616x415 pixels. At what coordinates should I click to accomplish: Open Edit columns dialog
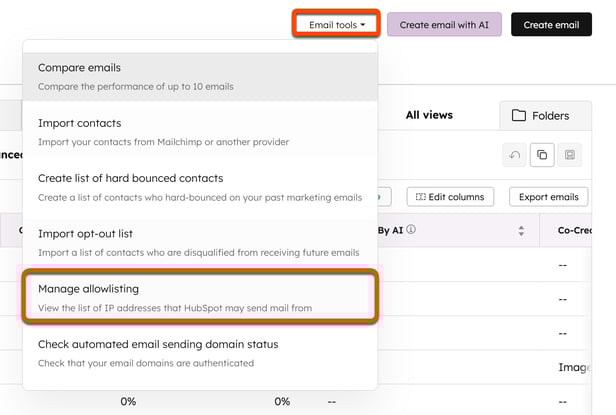click(x=450, y=197)
